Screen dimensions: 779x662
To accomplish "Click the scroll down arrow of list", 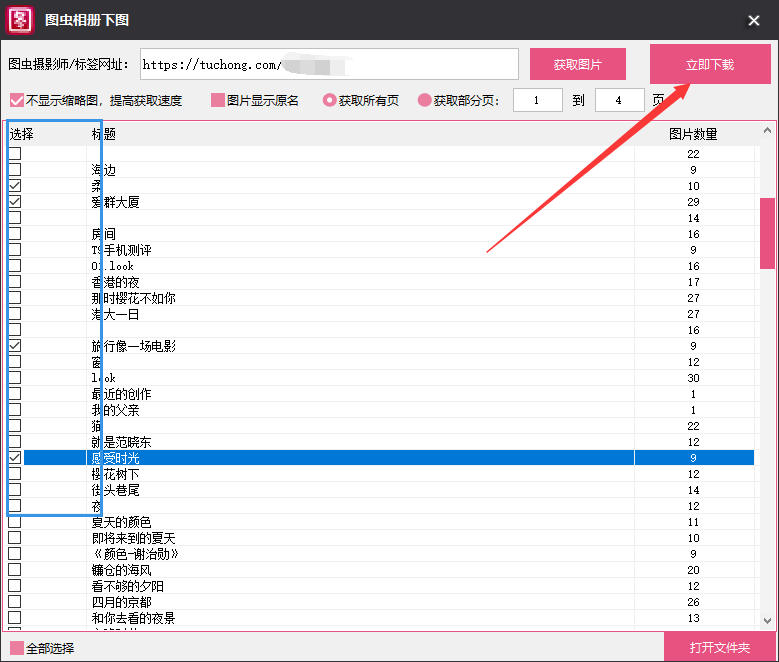I will [x=767, y=621].
